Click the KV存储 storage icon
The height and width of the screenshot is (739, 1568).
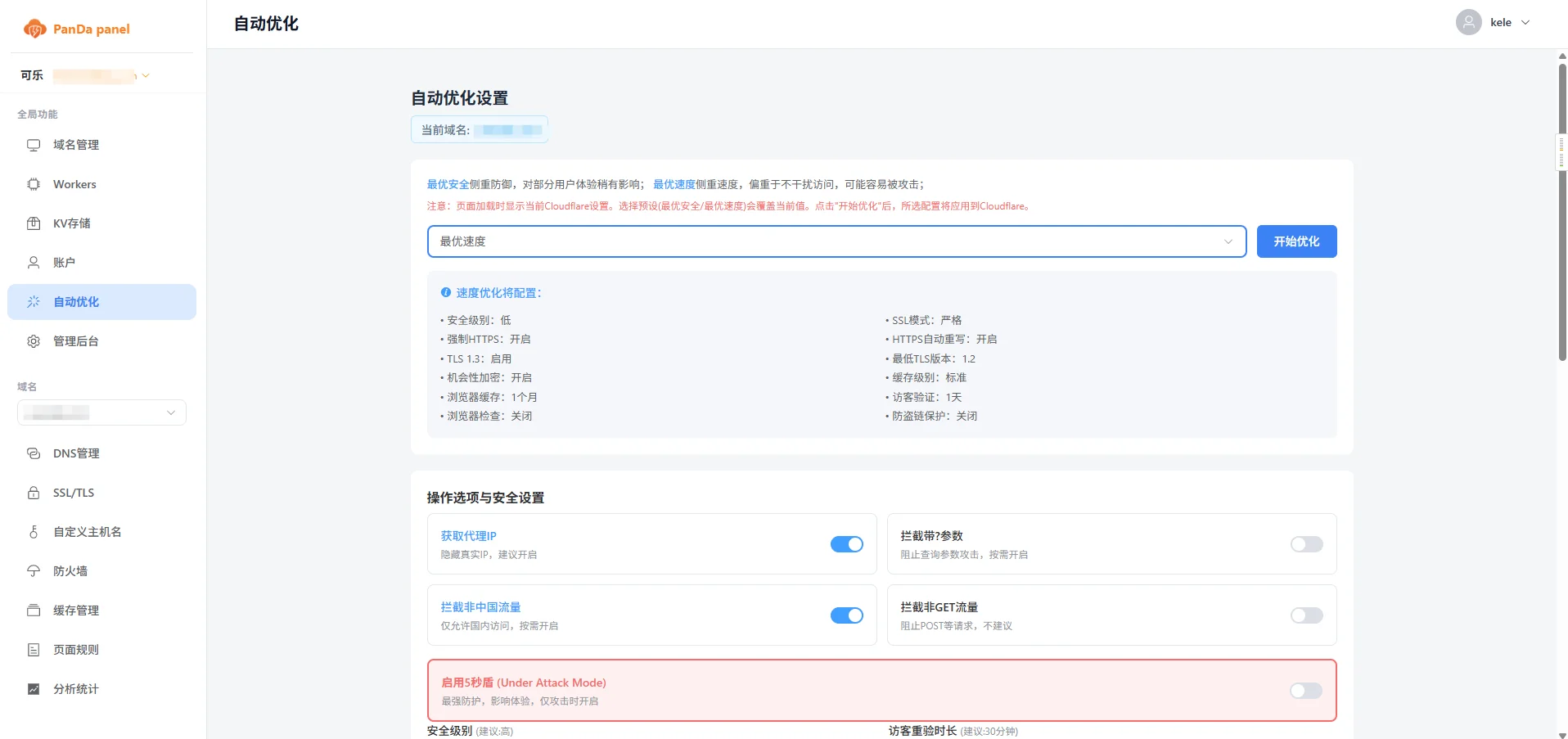(x=34, y=223)
